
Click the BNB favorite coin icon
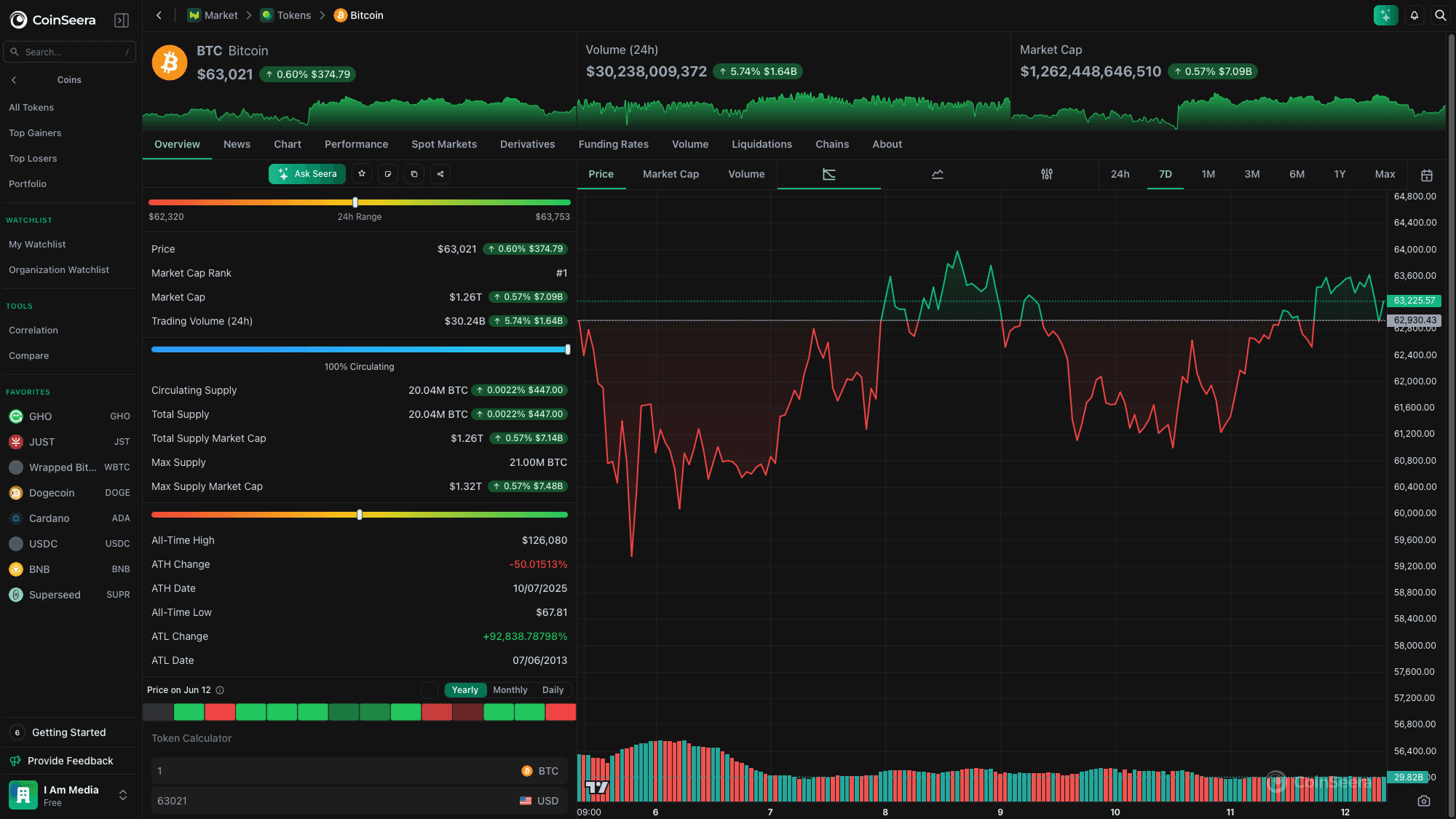pyautogui.click(x=16, y=569)
